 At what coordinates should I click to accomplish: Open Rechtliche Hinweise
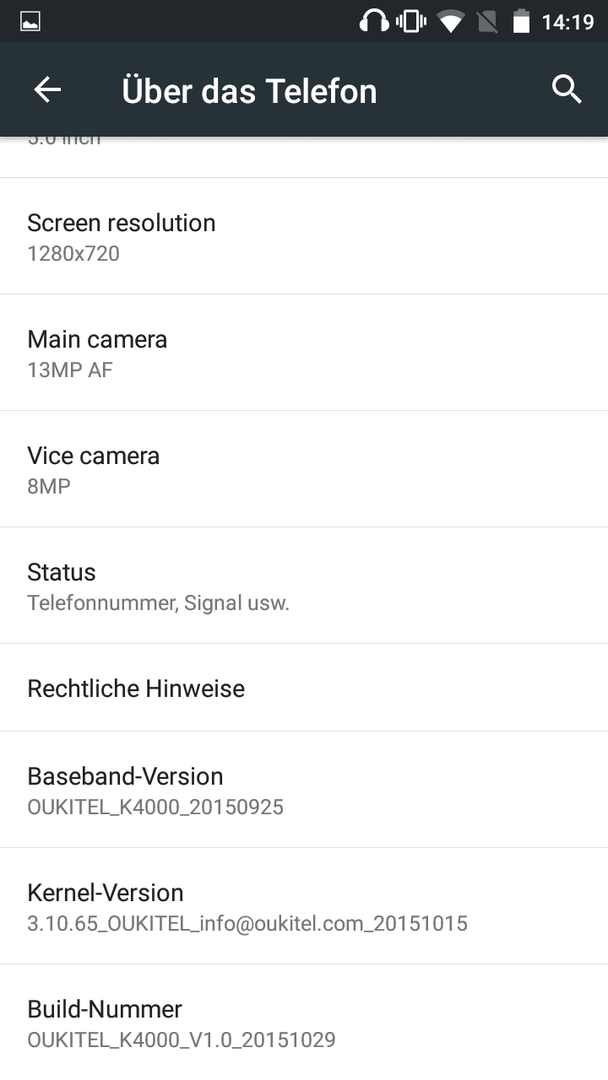[304, 687]
